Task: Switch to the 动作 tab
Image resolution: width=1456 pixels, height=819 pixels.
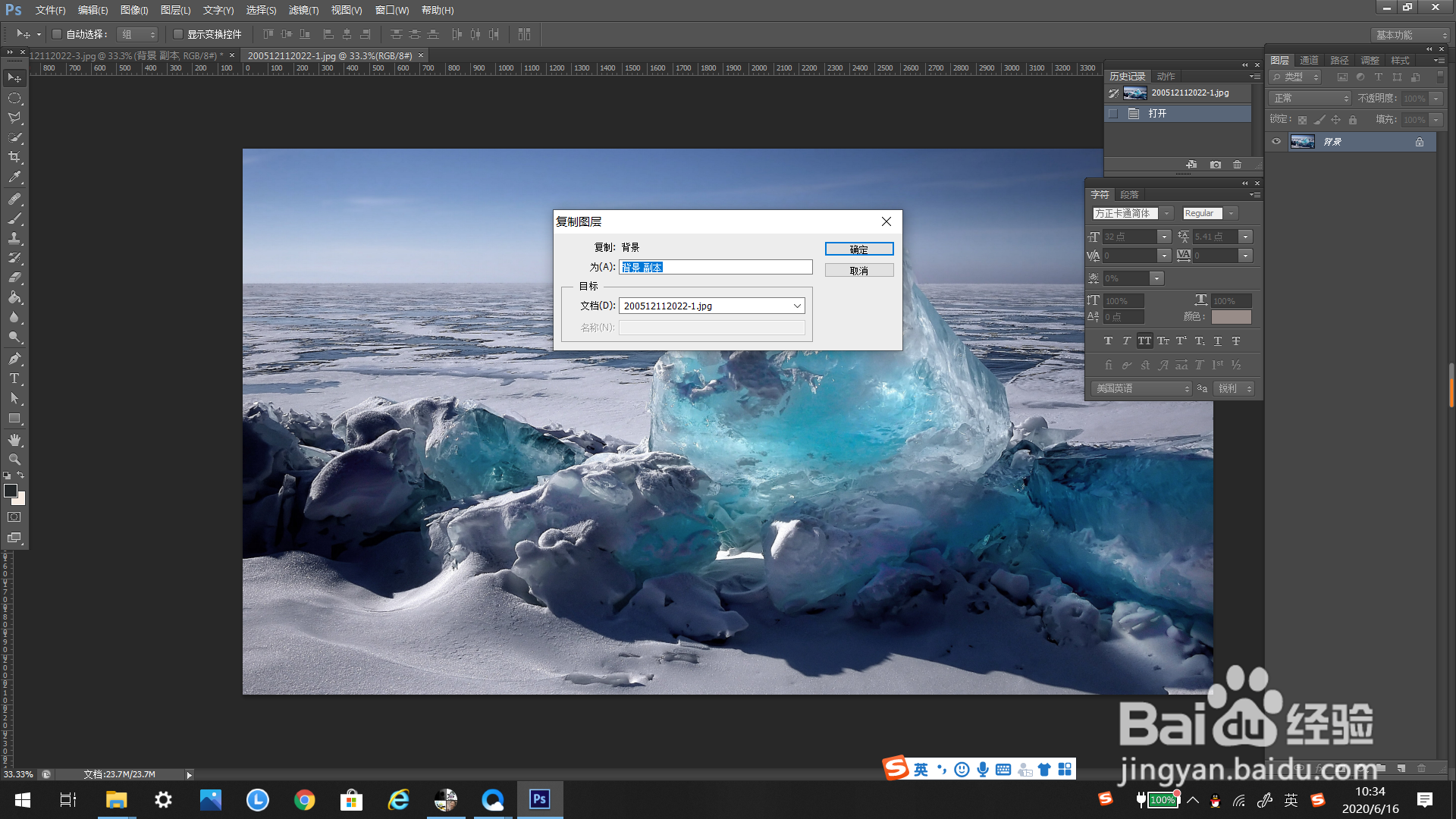Action: (1166, 77)
